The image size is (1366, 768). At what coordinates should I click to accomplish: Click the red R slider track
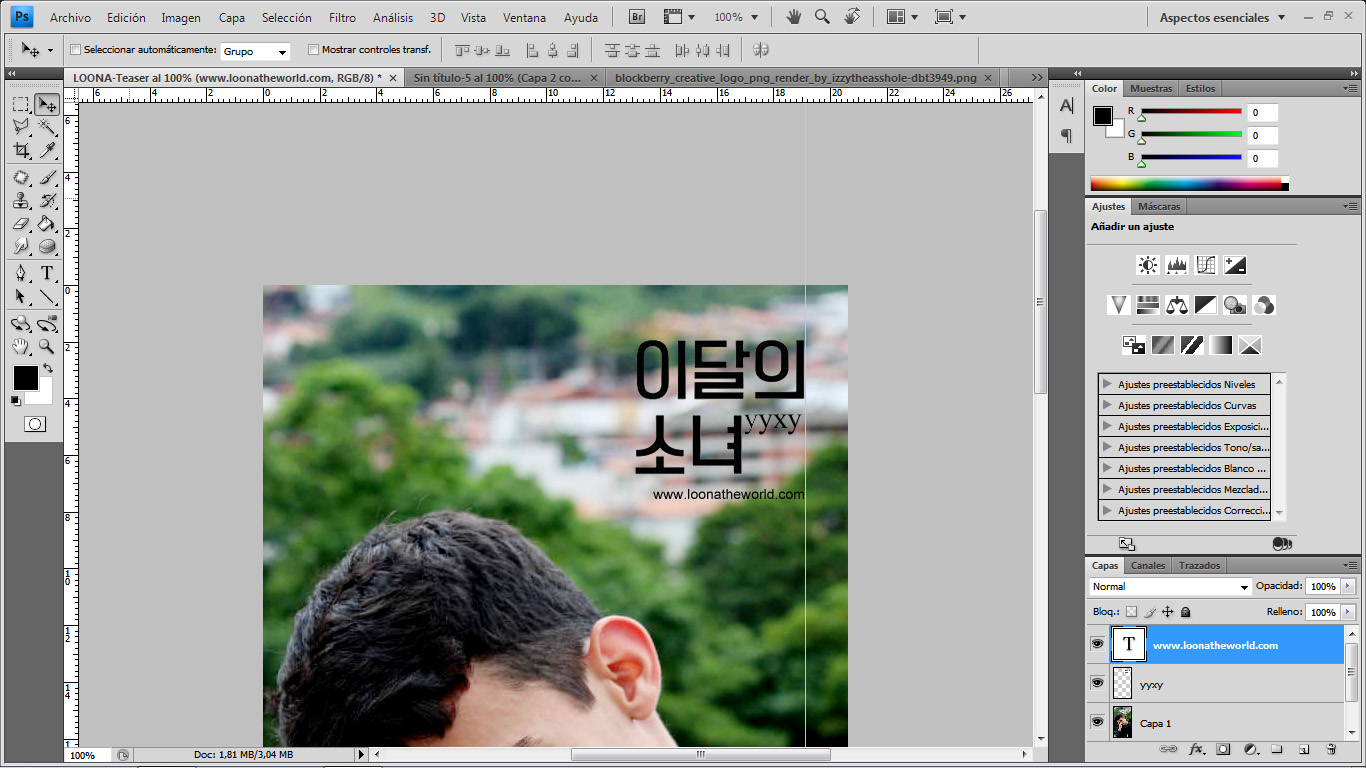pos(1191,111)
